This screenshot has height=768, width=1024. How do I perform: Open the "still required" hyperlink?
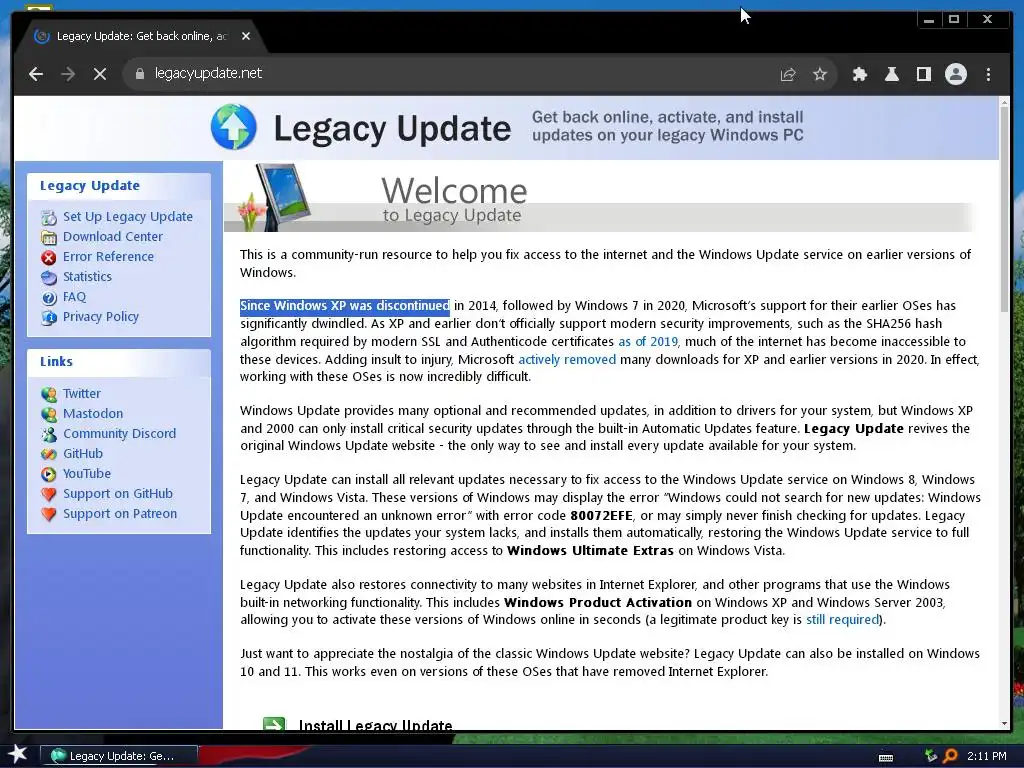coord(842,620)
